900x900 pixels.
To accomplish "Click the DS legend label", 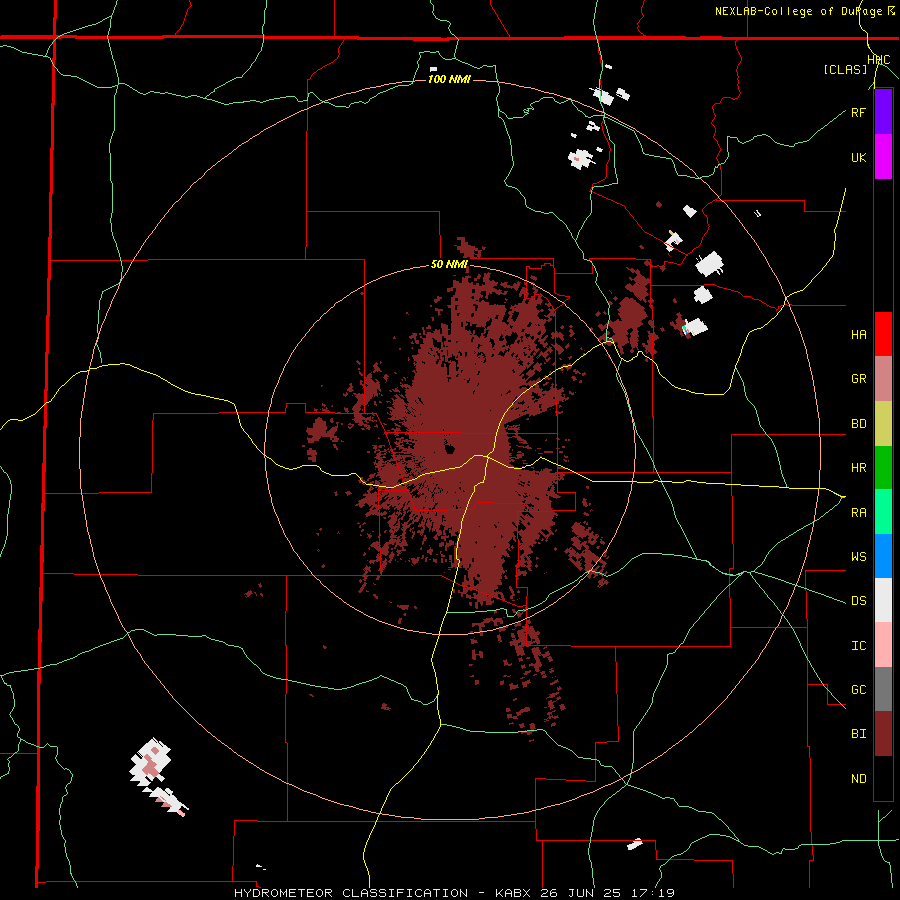I will coord(858,601).
